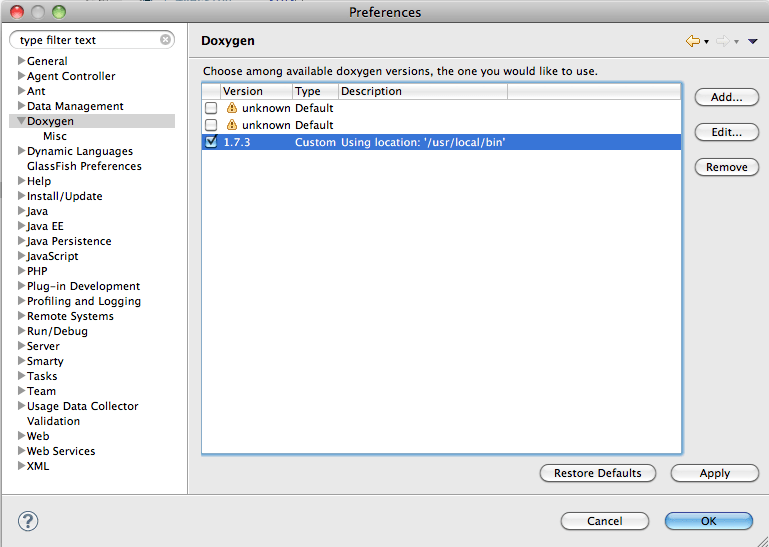Click the Apply button
This screenshot has width=769, height=547.
pyautogui.click(x=715, y=473)
